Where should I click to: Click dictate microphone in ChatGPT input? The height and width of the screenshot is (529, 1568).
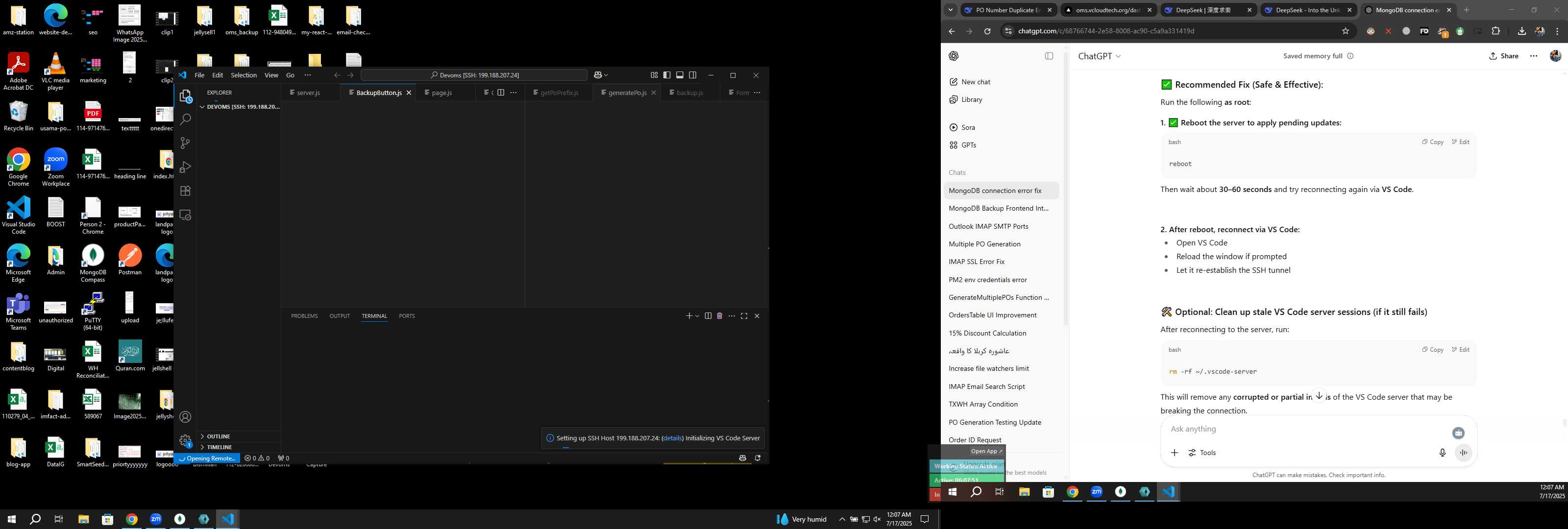pos(1442,453)
